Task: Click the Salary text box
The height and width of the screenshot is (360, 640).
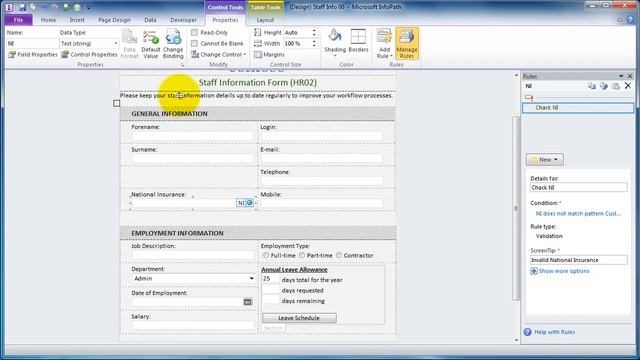Action: [x=193, y=325]
